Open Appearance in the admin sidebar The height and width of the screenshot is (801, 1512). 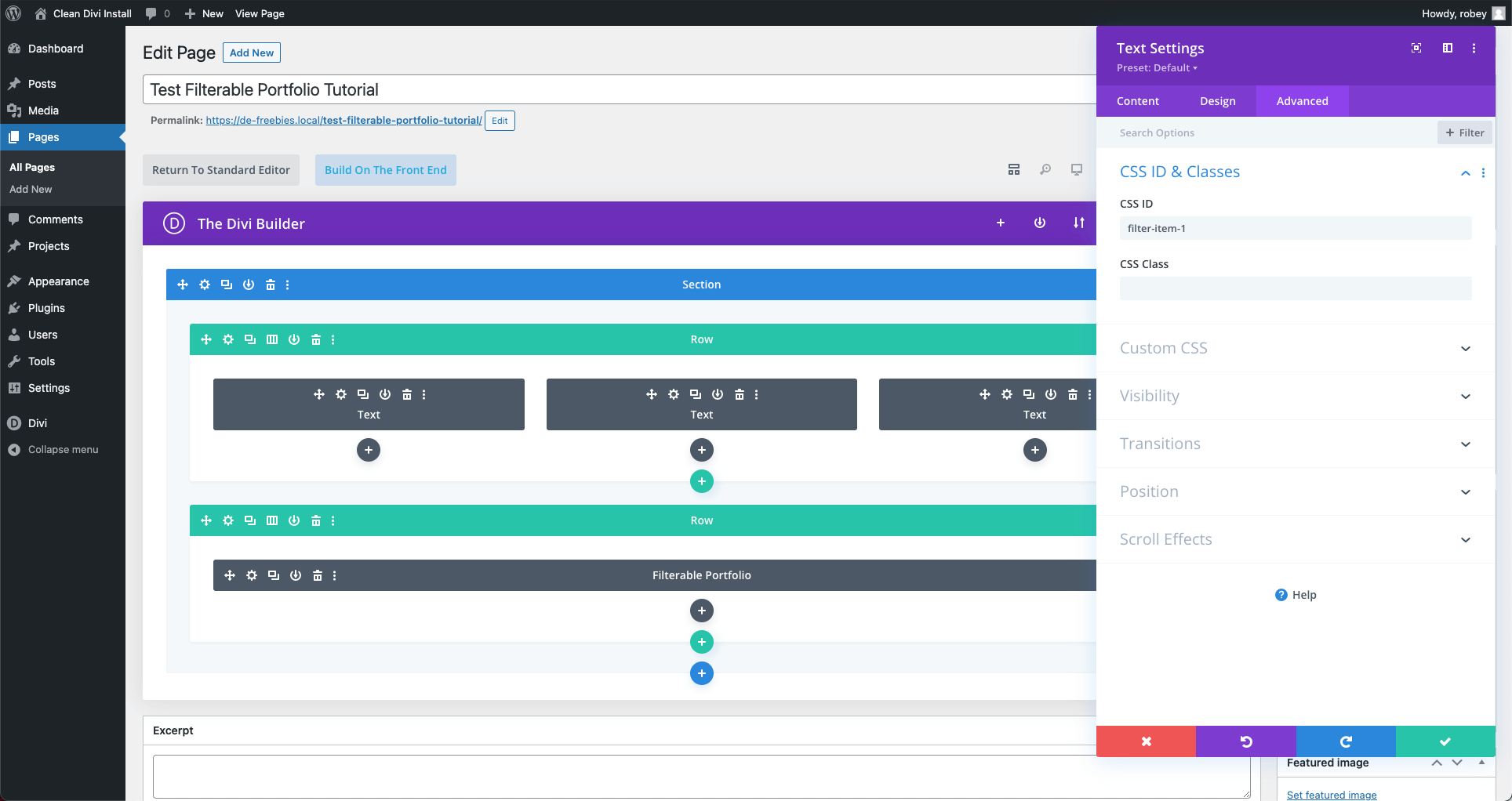(x=59, y=281)
